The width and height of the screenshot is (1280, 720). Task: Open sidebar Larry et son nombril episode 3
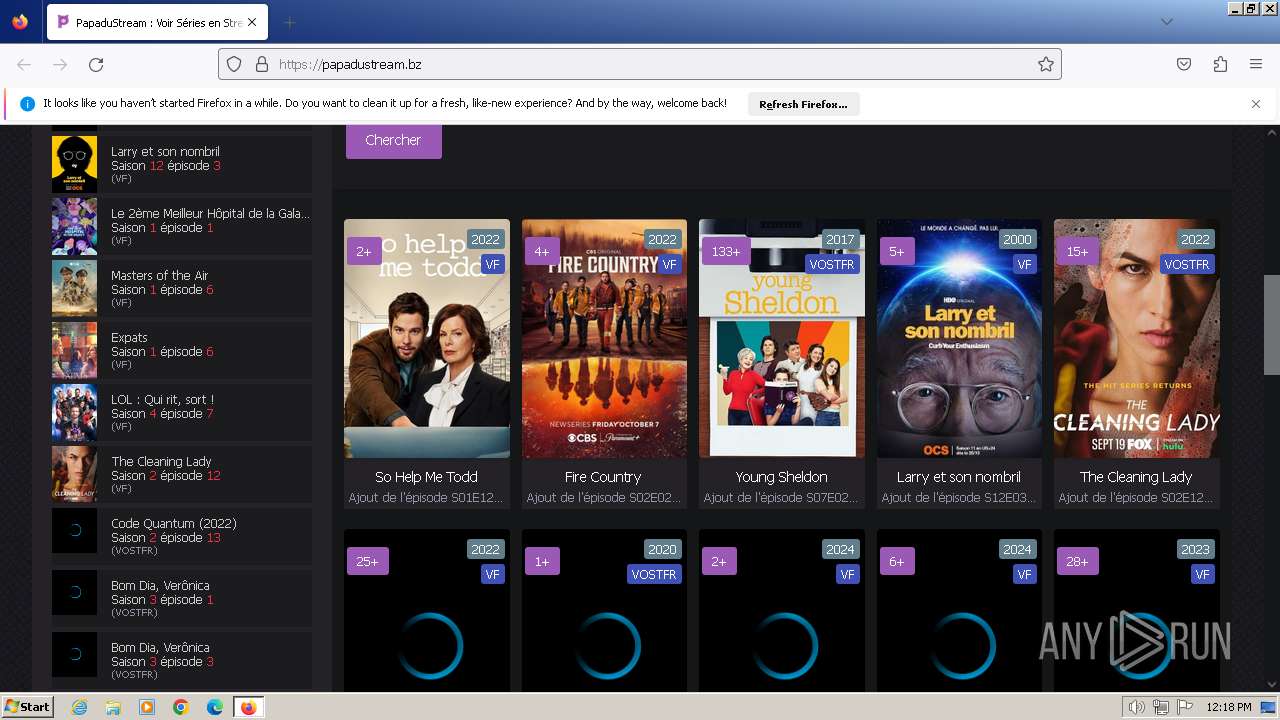click(x=181, y=164)
